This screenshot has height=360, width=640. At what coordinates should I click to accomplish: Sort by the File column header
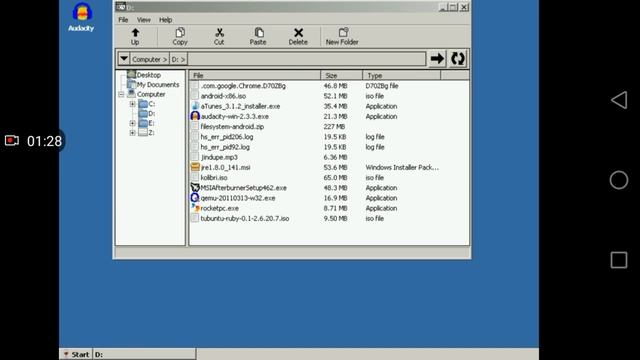[255, 76]
